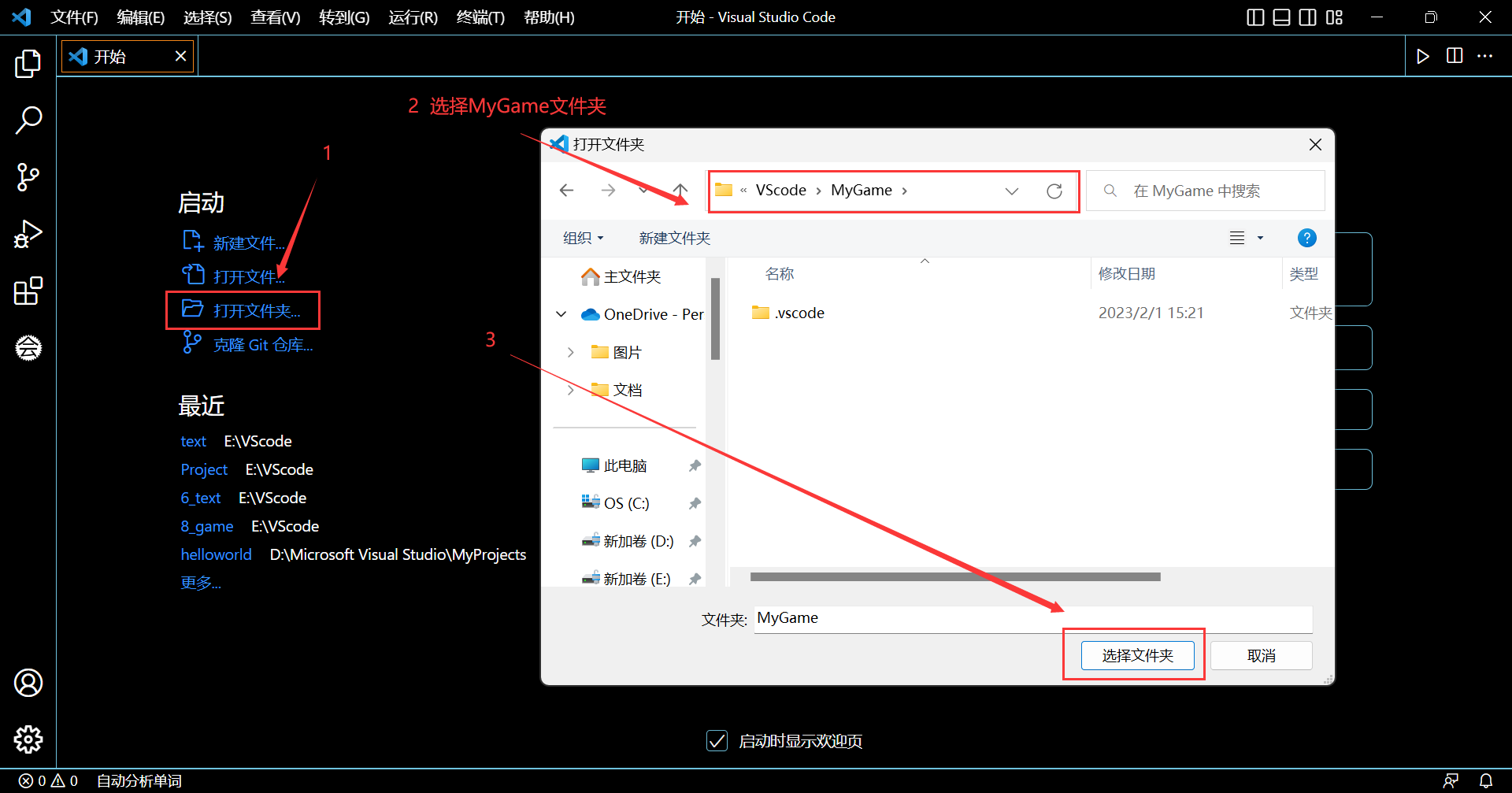This screenshot has width=1512, height=793.
Task: Click the feedback icon in status bar
Action: click(x=1451, y=781)
